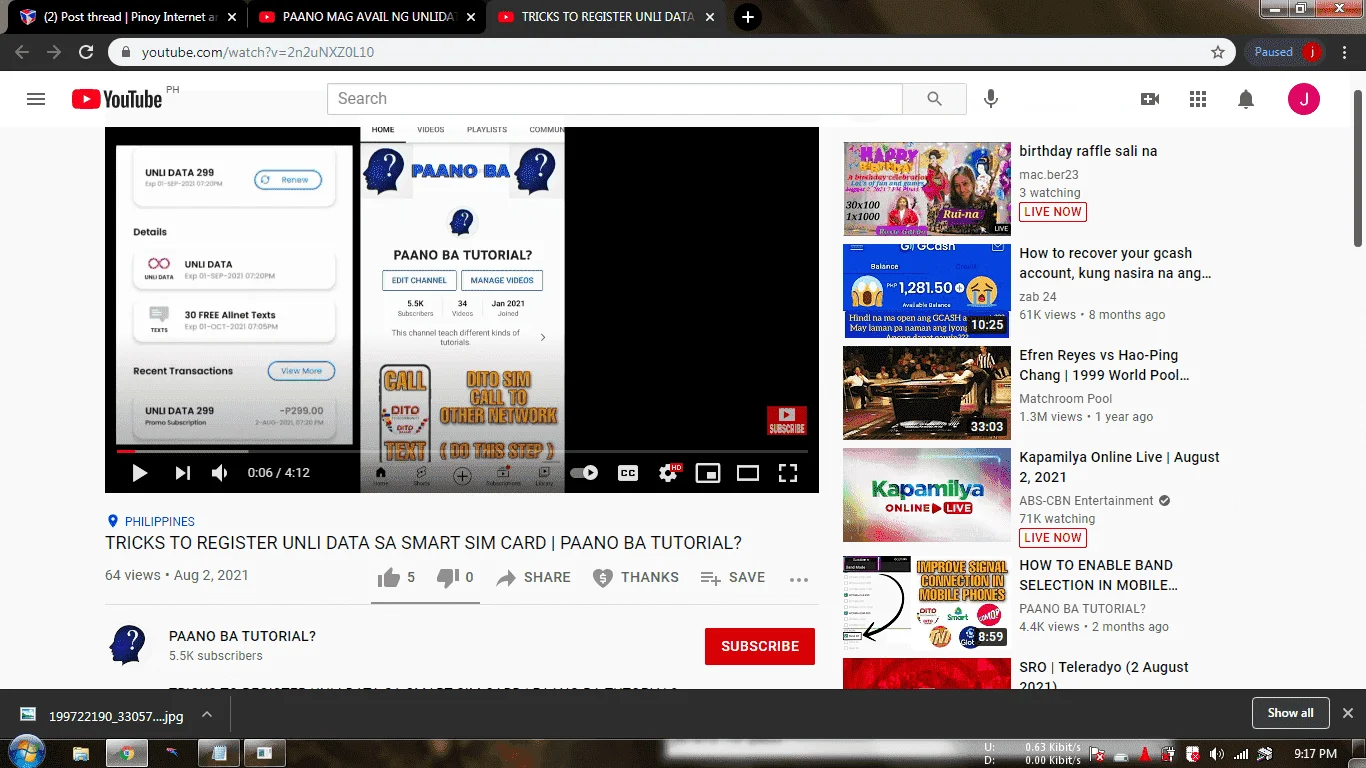The image size is (1366, 768).
Task: Enter full screen mode
Action: pyautogui.click(x=788, y=473)
